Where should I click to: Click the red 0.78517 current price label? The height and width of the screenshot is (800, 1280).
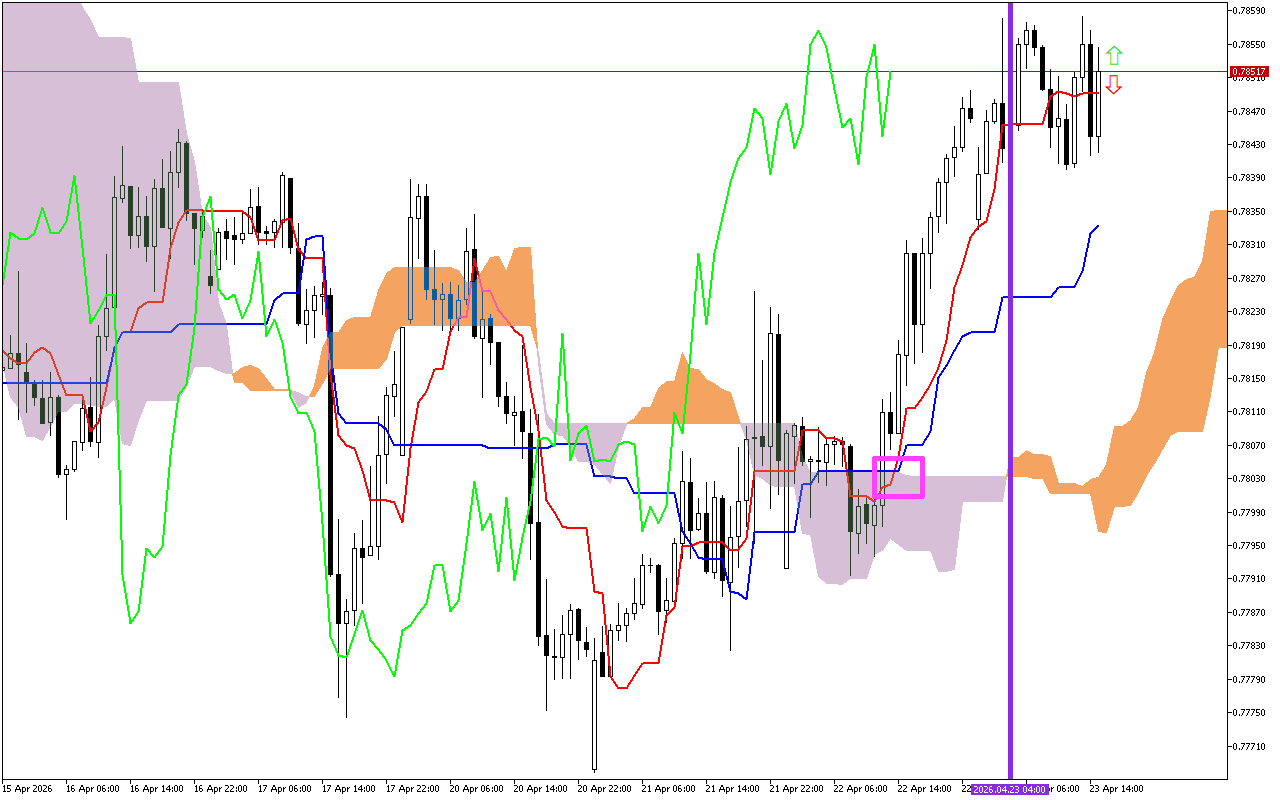tap(1248, 72)
